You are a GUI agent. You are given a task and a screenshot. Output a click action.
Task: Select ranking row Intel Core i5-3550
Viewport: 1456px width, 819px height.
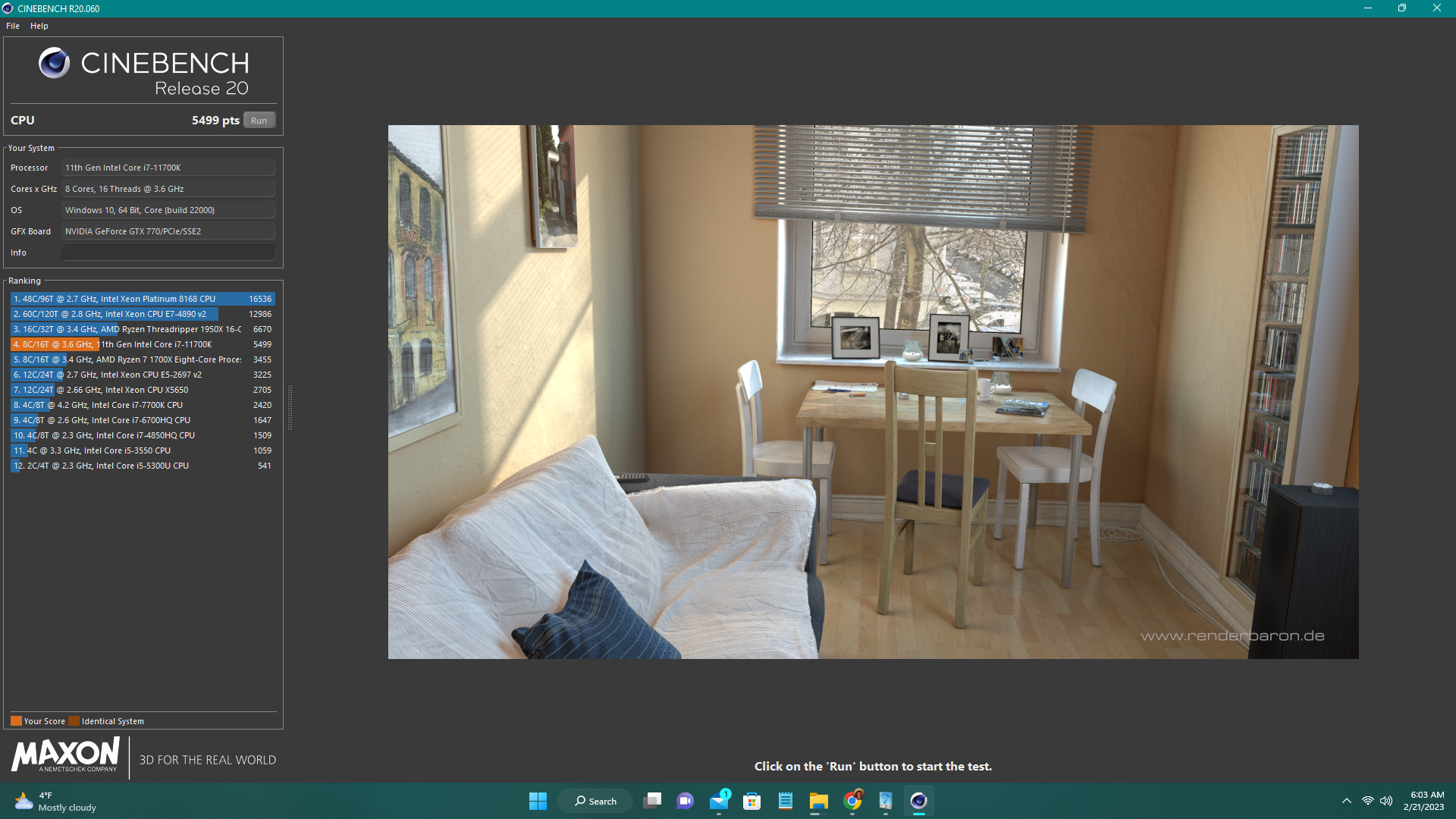pos(143,450)
